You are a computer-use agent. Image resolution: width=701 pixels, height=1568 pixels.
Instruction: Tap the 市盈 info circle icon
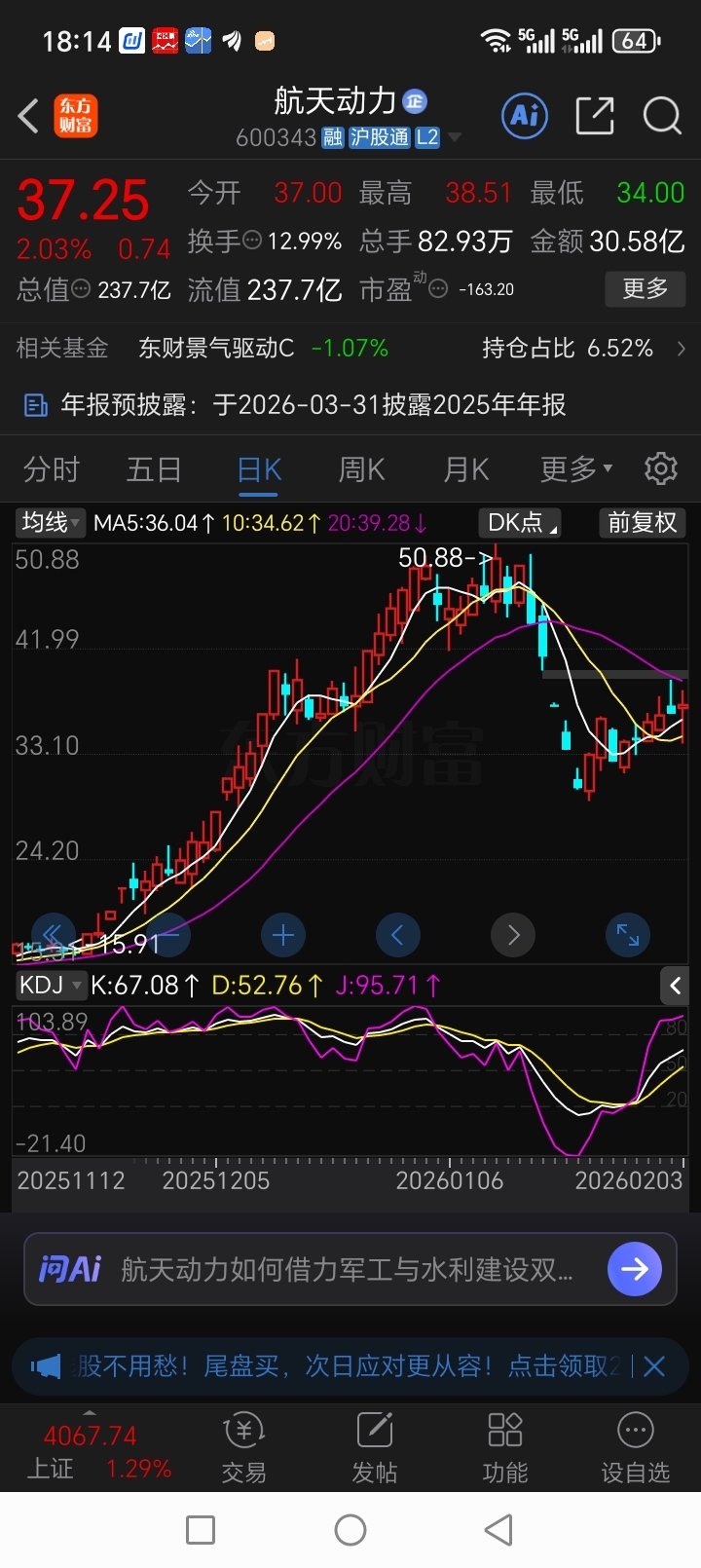[438, 288]
